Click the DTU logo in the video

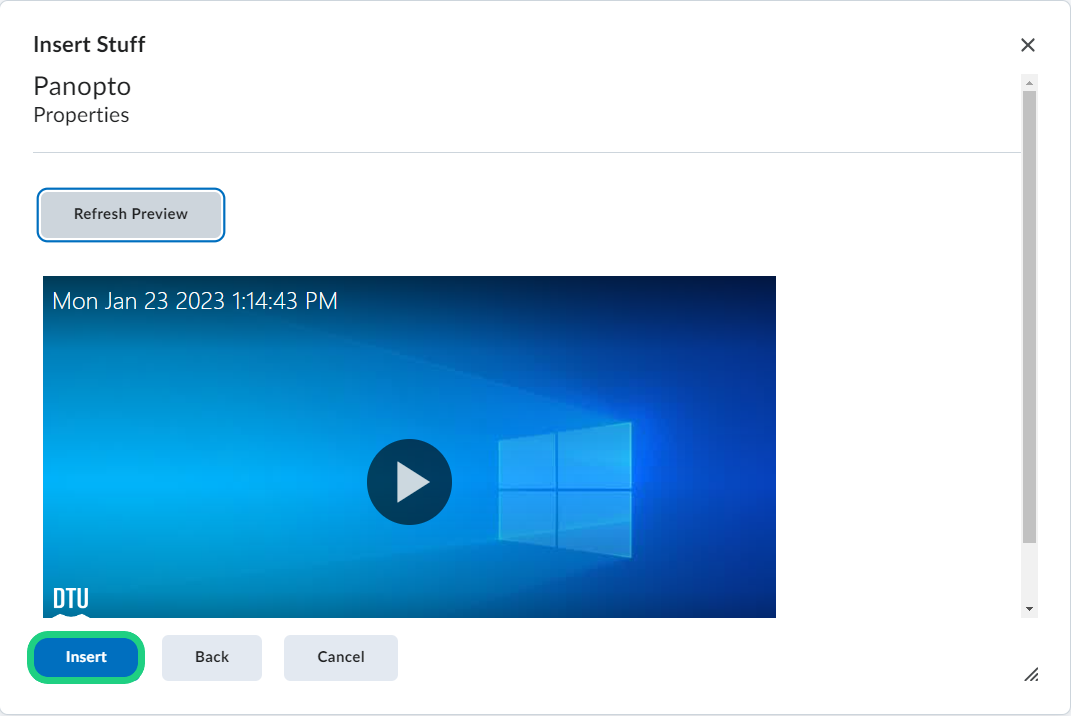[71, 599]
